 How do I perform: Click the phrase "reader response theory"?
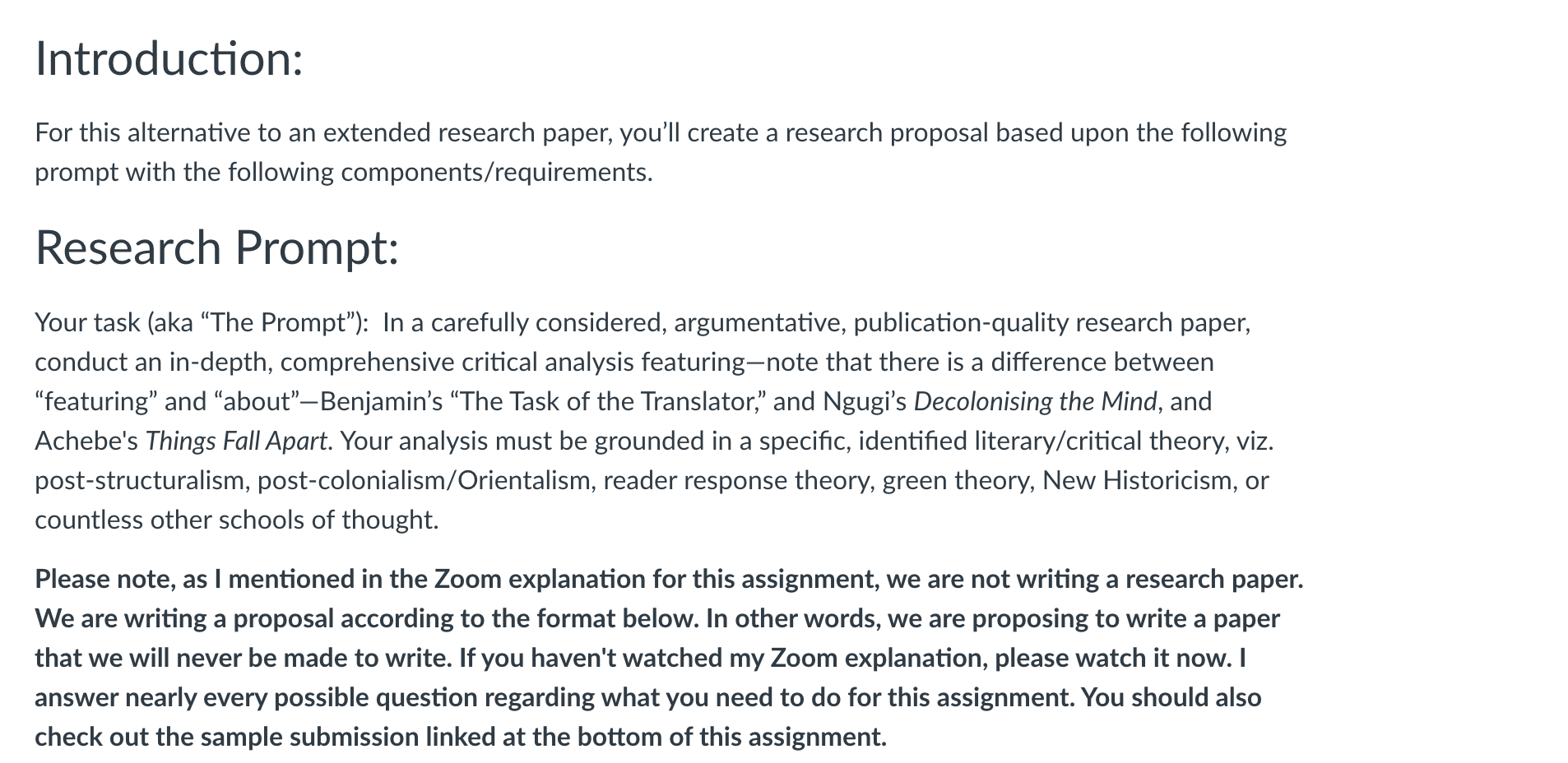click(x=738, y=480)
